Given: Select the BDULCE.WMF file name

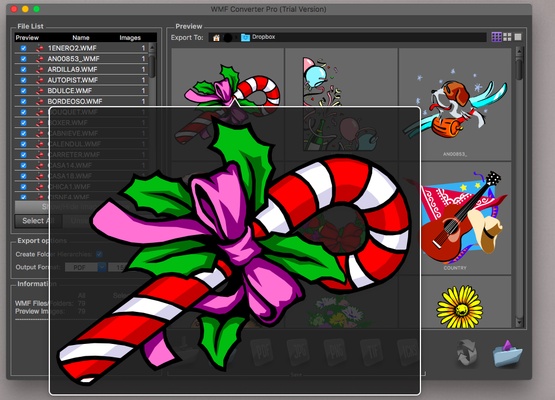Looking at the screenshot, I should tap(70, 91).
